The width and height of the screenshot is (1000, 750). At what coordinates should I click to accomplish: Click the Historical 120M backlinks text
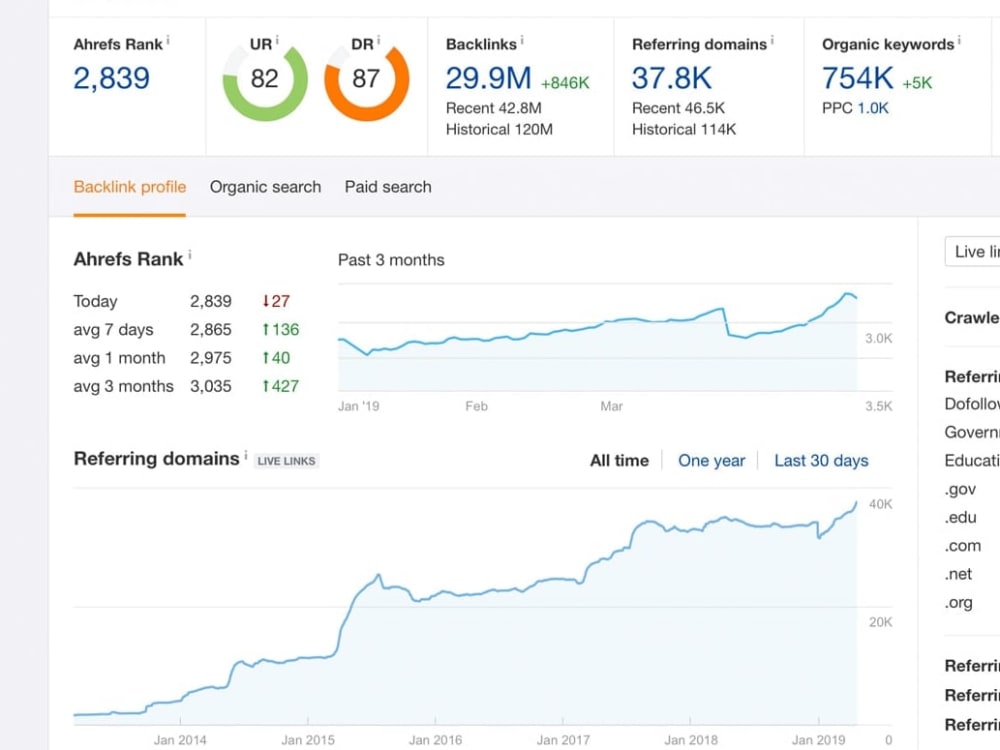tap(499, 129)
